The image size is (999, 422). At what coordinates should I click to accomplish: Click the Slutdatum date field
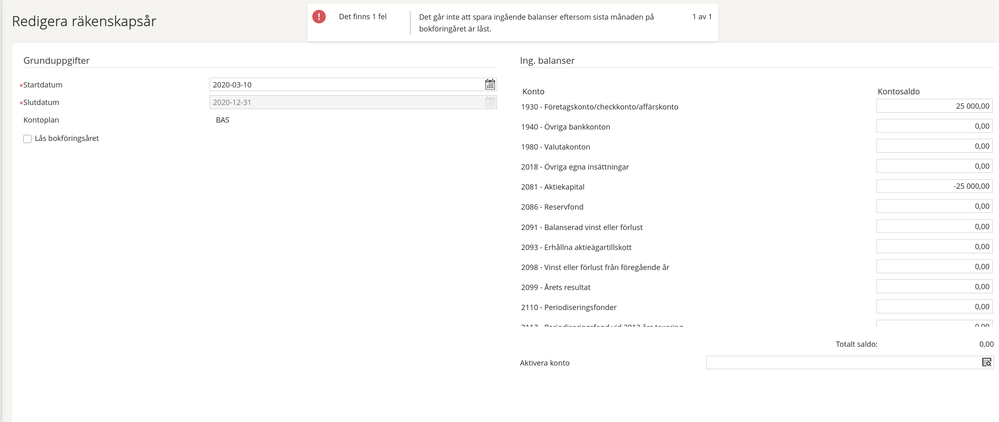(x=353, y=102)
